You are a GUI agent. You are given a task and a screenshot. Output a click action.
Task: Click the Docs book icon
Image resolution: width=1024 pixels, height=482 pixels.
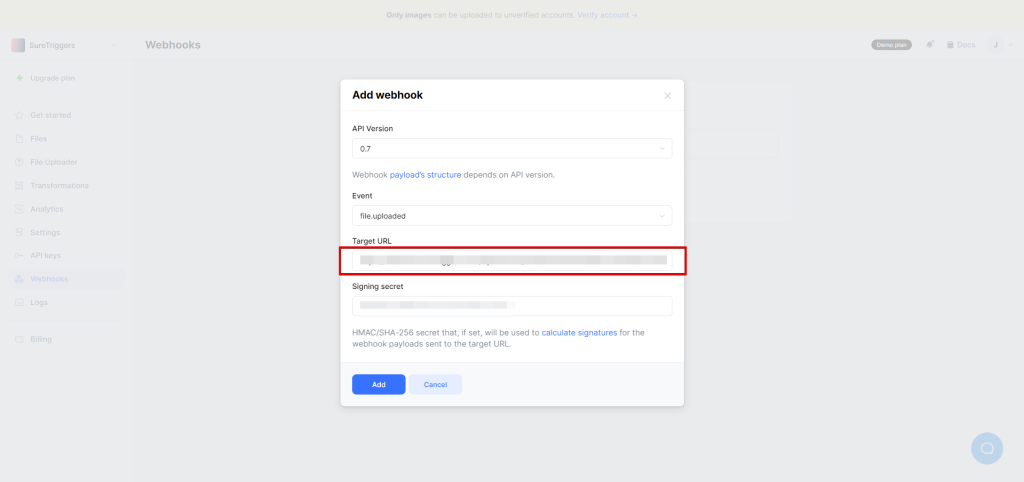click(950, 45)
